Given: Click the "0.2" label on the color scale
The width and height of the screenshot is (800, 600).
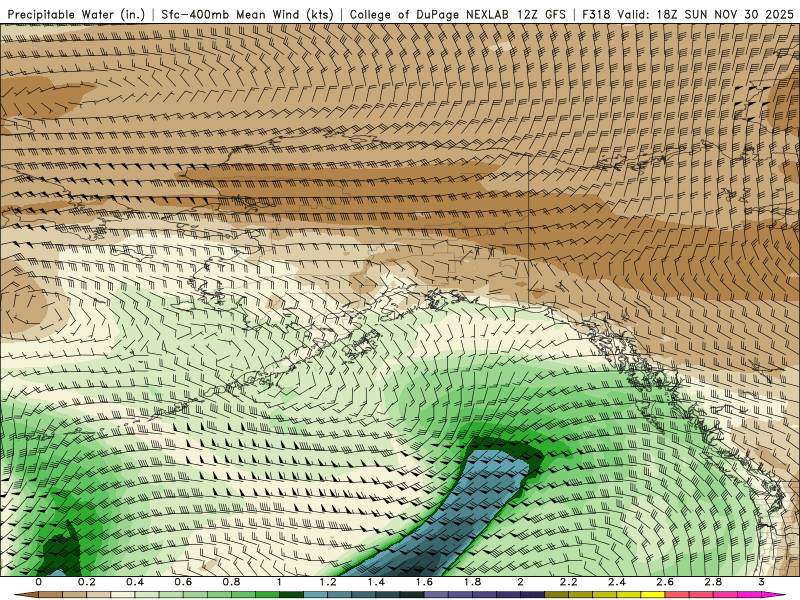Looking at the screenshot, I should pos(87,582).
